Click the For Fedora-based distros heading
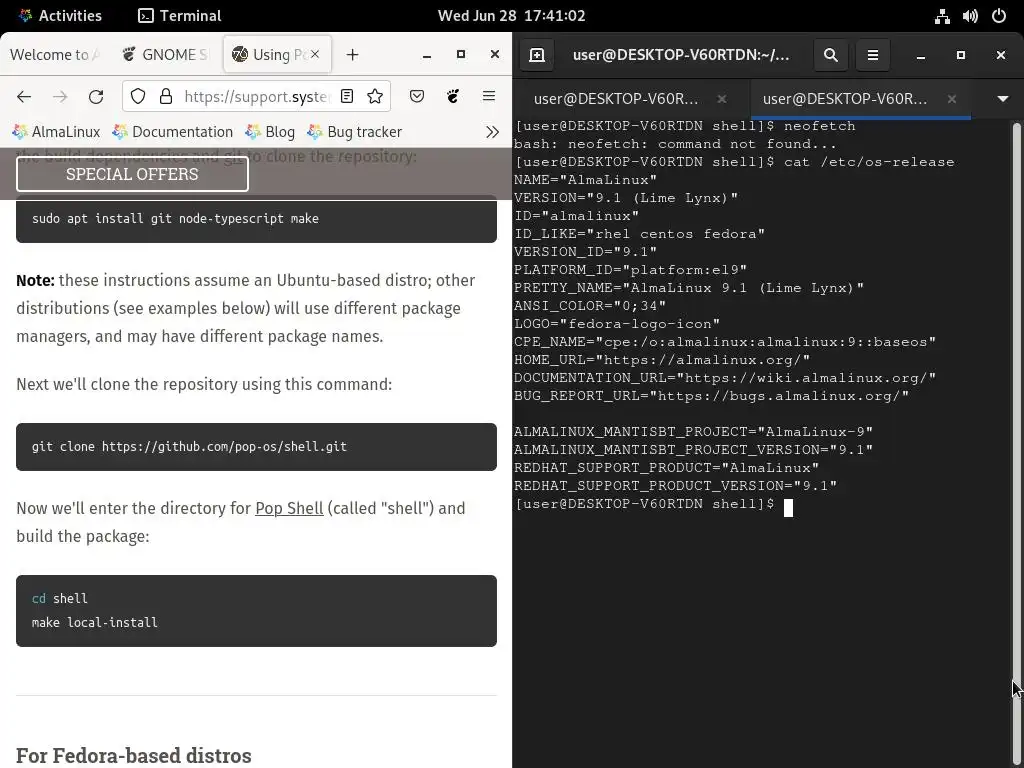 (x=134, y=755)
